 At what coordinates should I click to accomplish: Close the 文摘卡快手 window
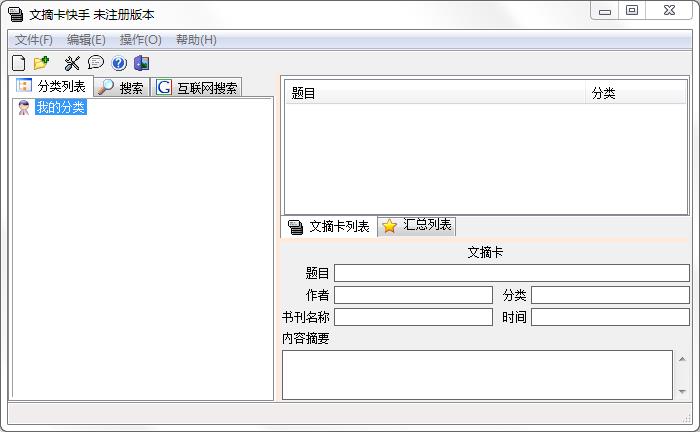coord(669,11)
